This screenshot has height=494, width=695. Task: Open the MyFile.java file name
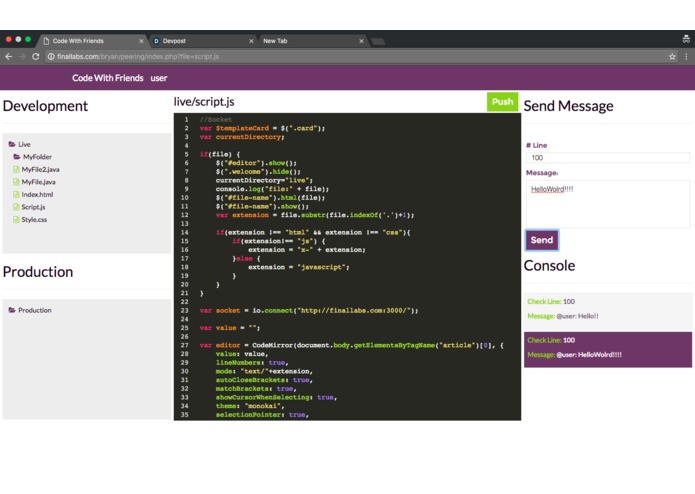(39, 182)
